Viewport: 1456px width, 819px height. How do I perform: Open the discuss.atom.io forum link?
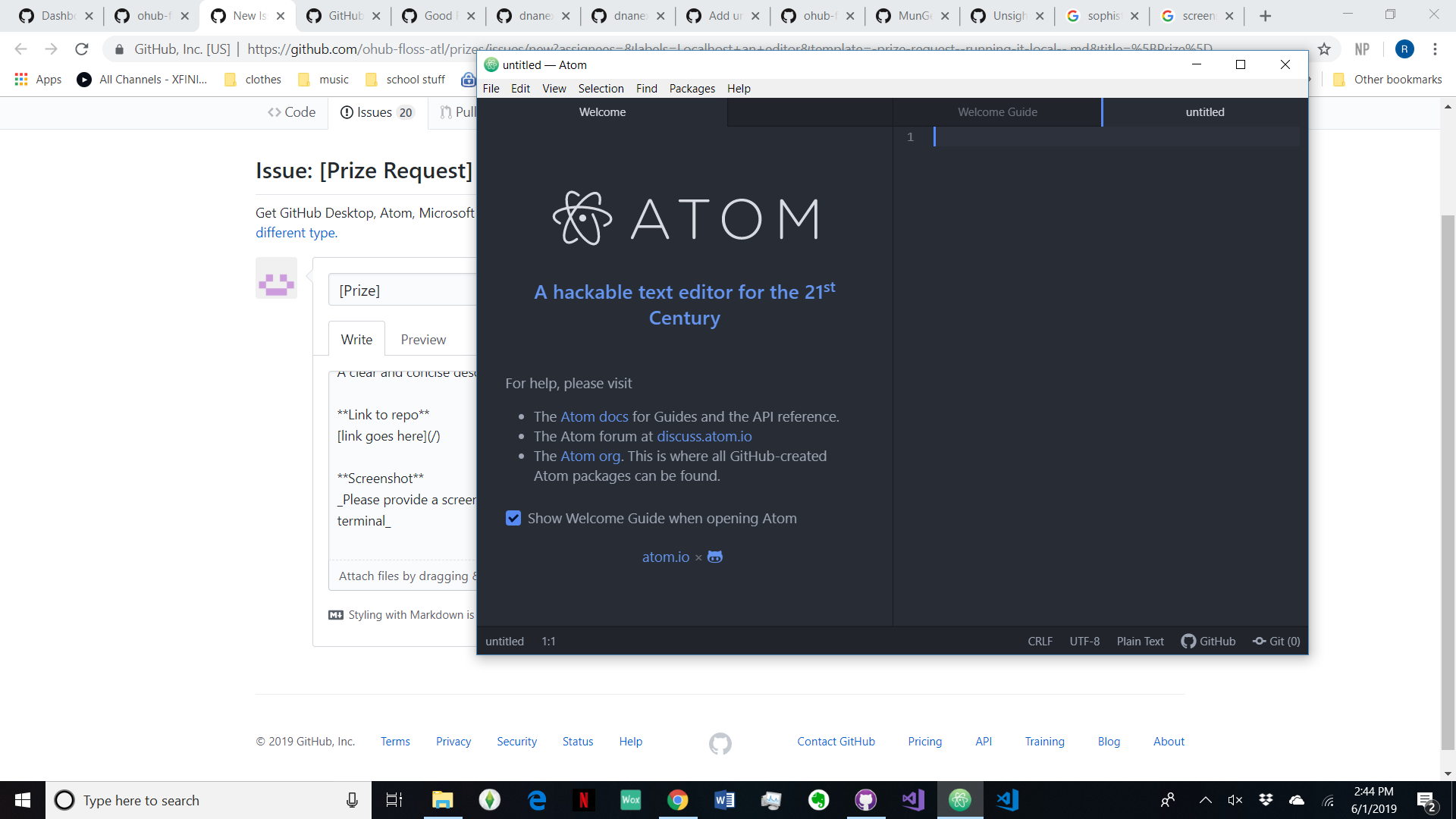point(704,436)
